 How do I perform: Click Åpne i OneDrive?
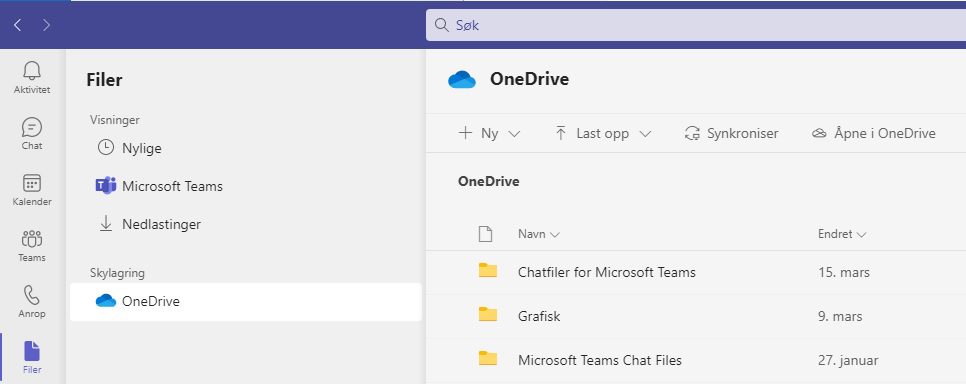point(874,133)
